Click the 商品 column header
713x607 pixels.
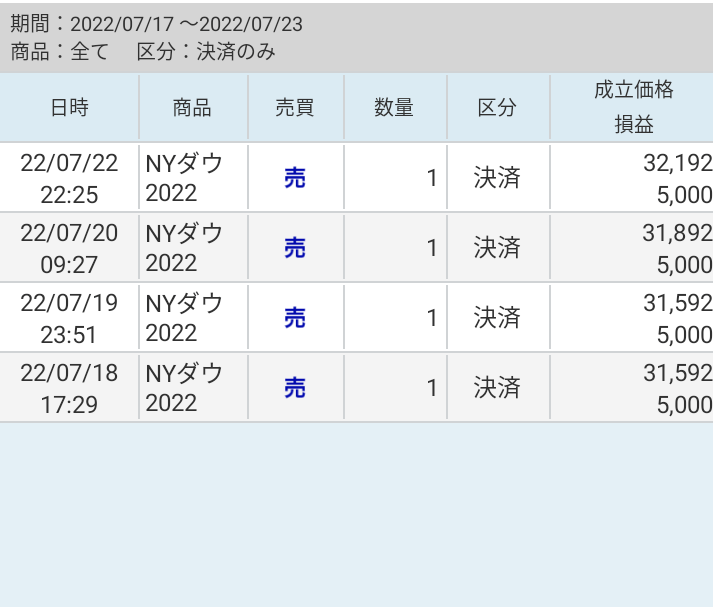coord(192,108)
